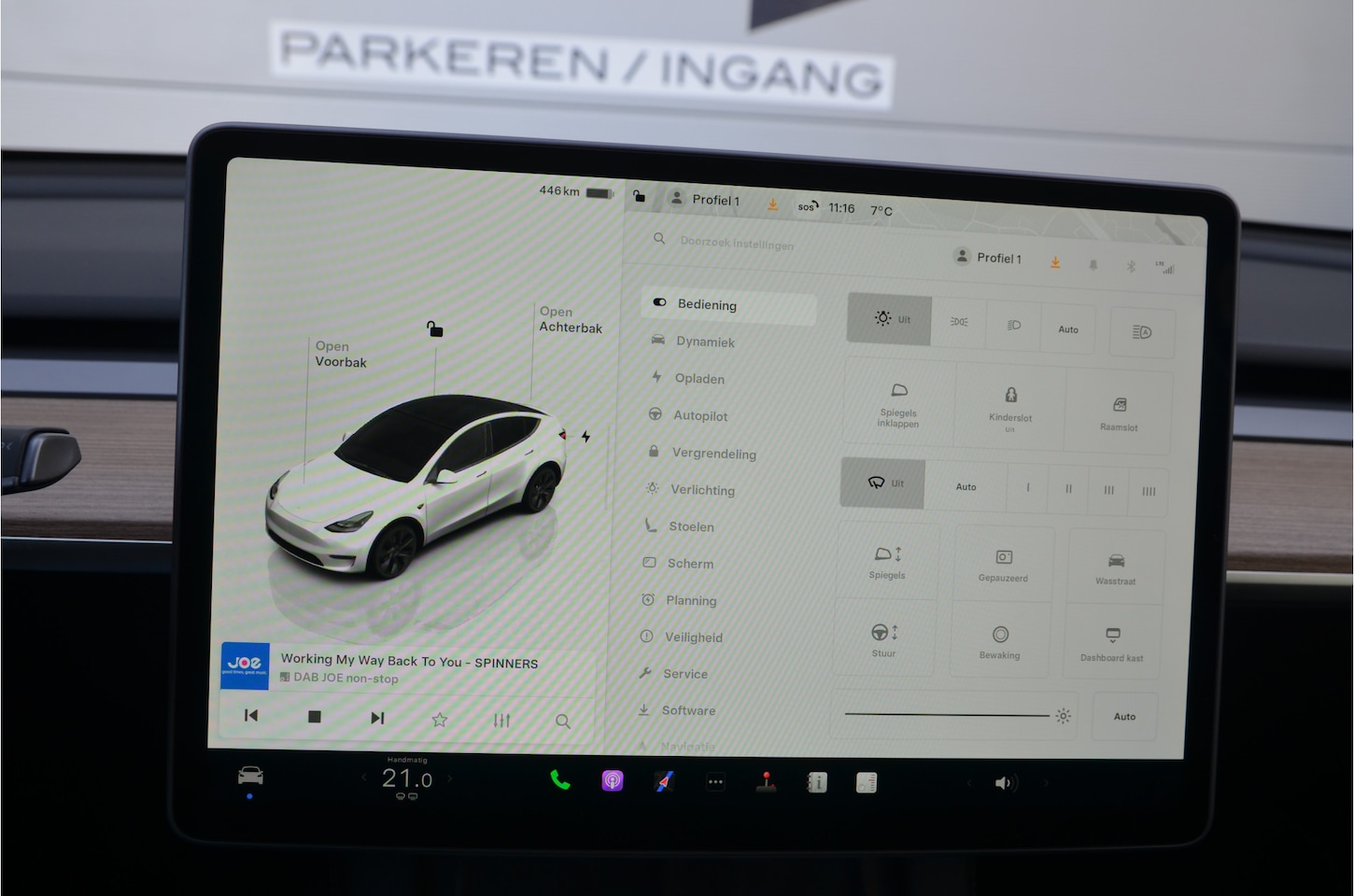1354x896 pixels.
Task: Select the Autopilot settings menu
Action: [700, 415]
